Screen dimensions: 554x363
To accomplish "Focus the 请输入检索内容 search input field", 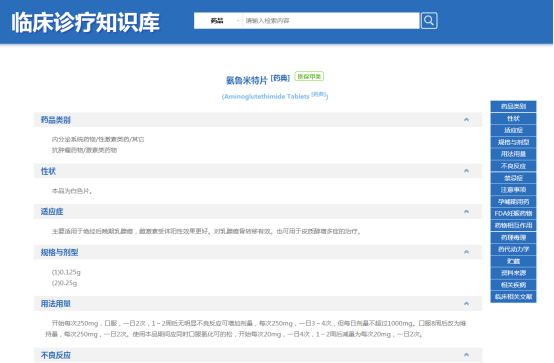I will tap(331, 21).
